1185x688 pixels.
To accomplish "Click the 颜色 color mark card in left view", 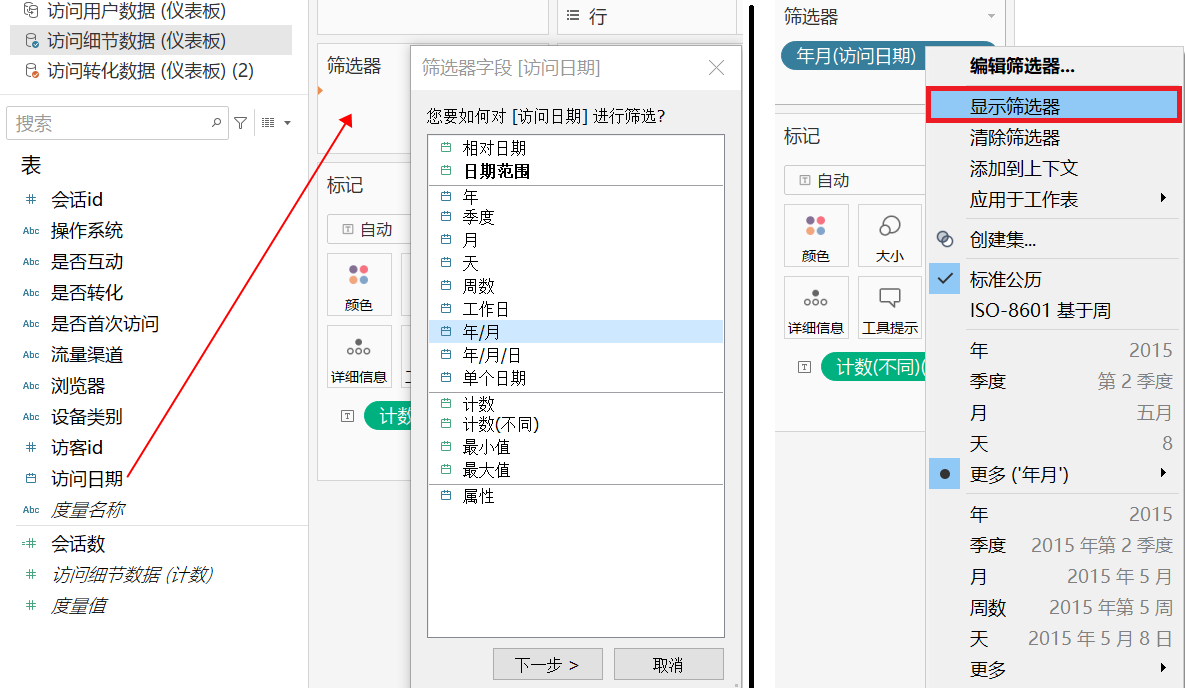I will [359, 284].
